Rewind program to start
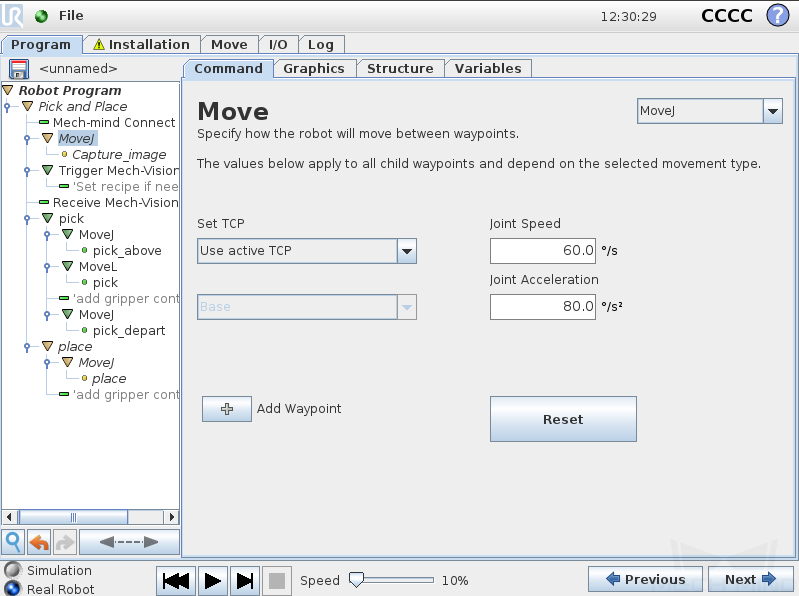This screenshot has height=596, width=799. click(176, 581)
